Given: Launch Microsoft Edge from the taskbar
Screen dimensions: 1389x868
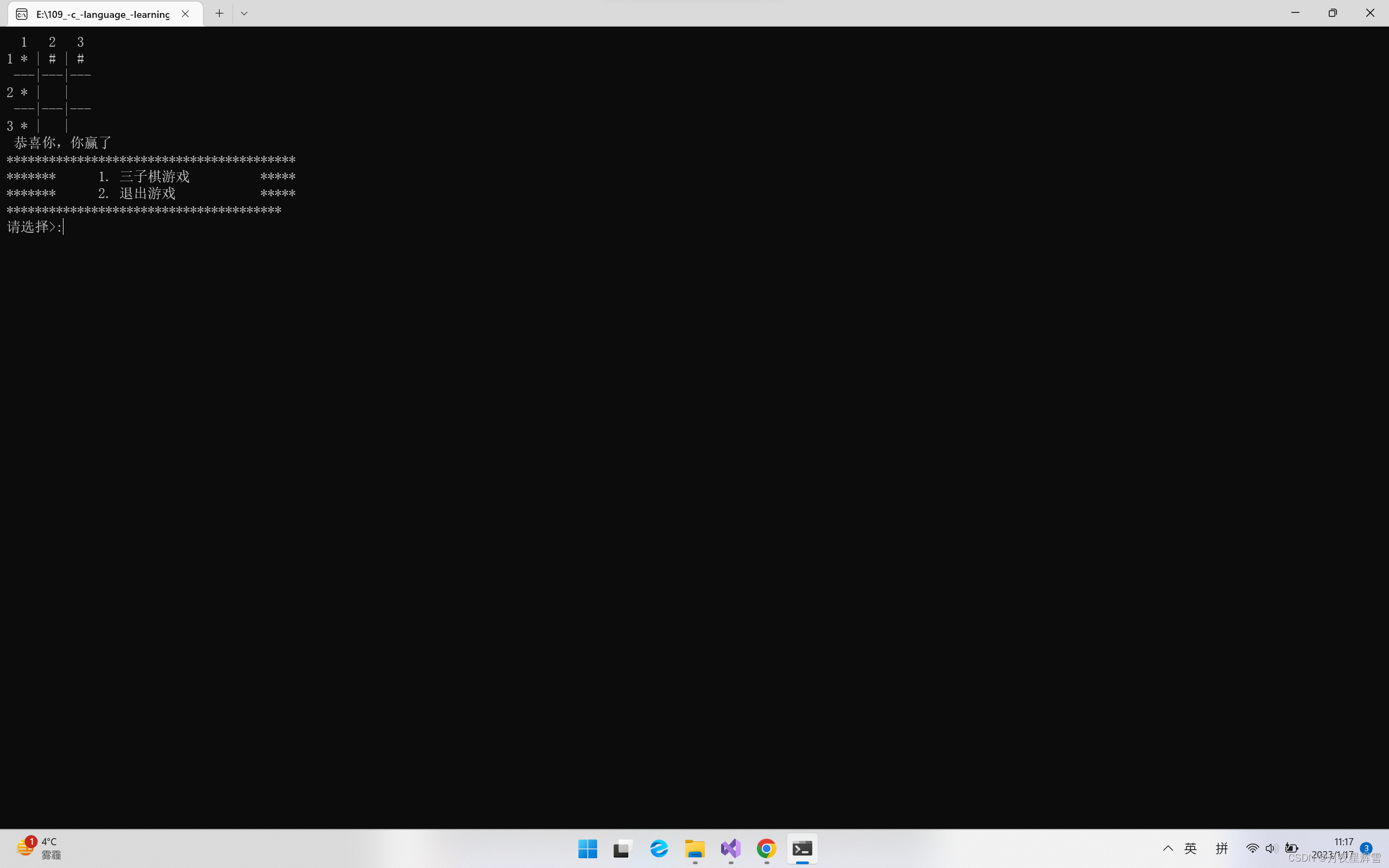Looking at the screenshot, I should pyautogui.click(x=659, y=848).
